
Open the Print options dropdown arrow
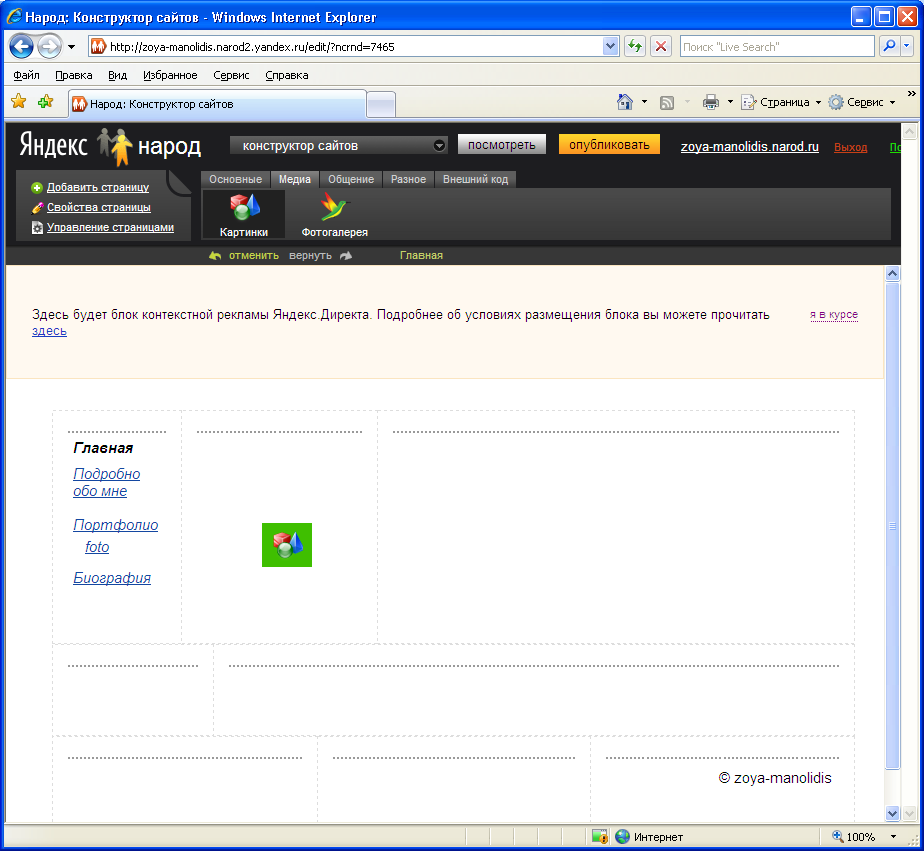pos(730,102)
